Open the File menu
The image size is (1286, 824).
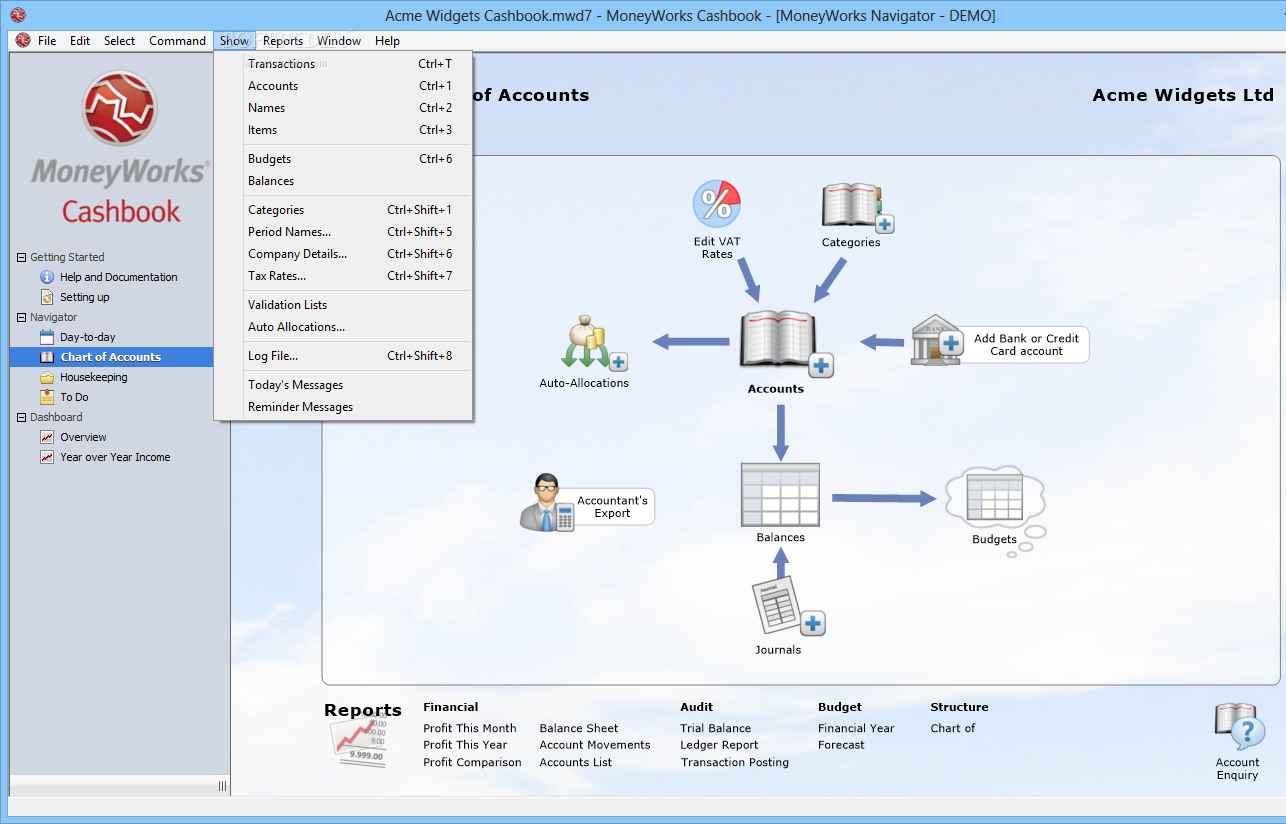(47, 41)
